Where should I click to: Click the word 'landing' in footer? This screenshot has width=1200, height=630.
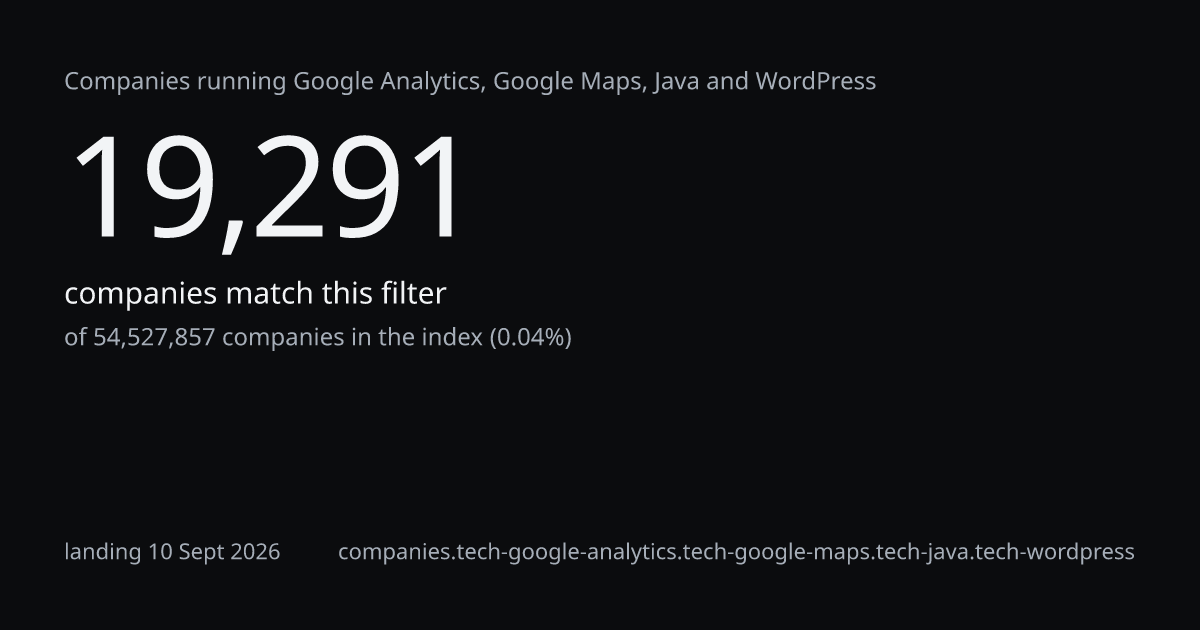click(x=103, y=552)
